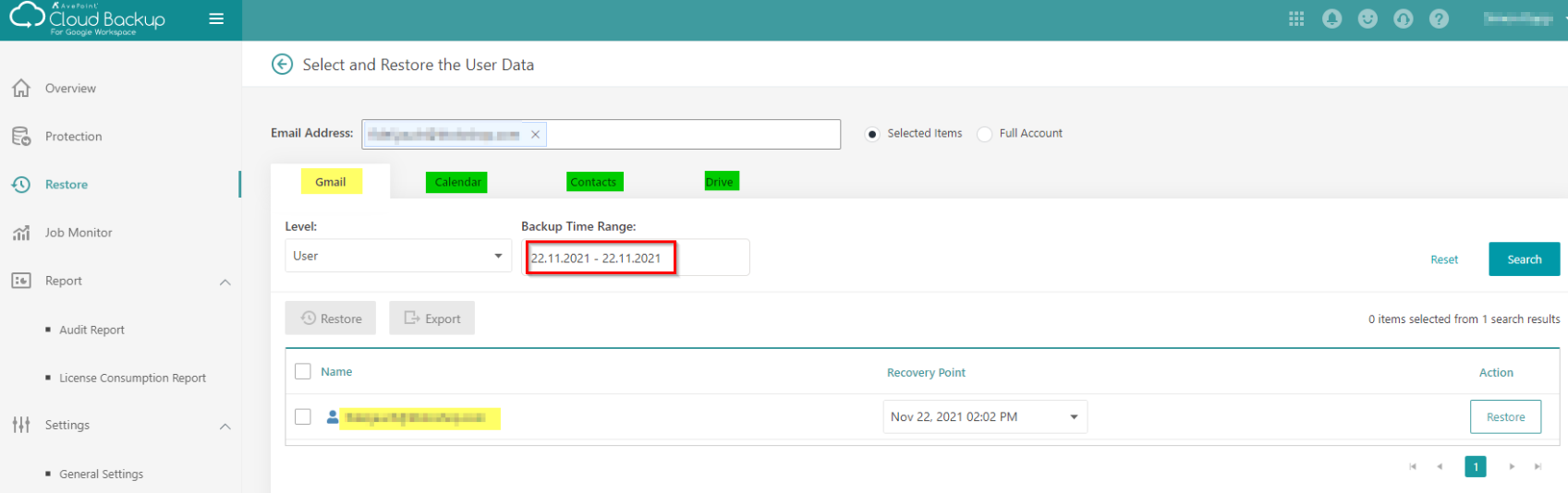Click the smiley feedback icon
Screen dimensions: 1568x493
click(1367, 19)
